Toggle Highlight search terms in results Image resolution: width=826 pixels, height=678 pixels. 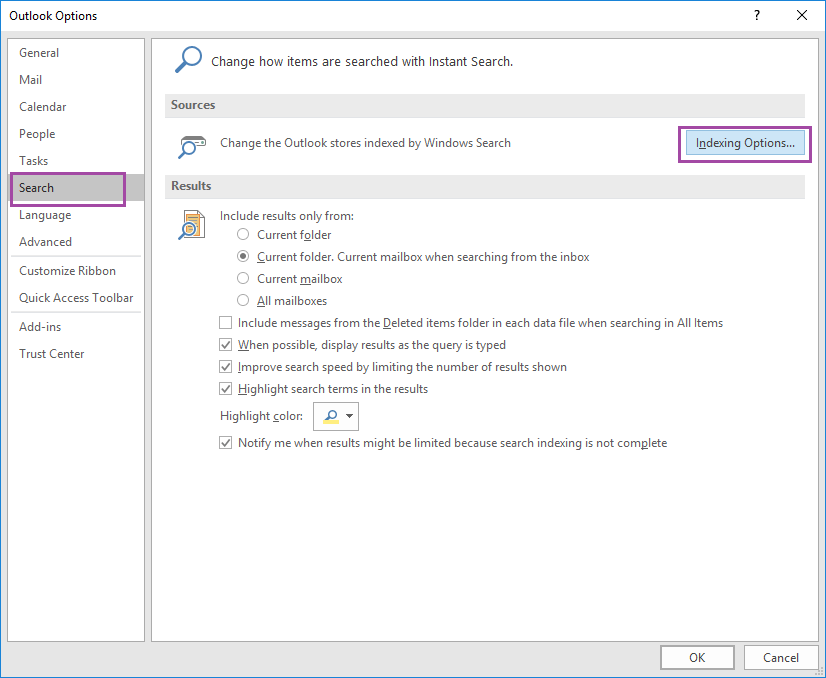(x=225, y=389)
